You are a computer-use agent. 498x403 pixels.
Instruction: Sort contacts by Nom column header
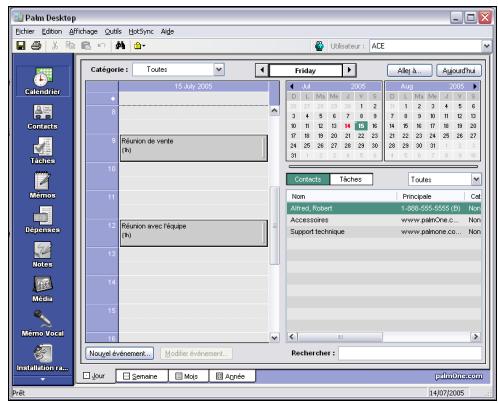342,196
